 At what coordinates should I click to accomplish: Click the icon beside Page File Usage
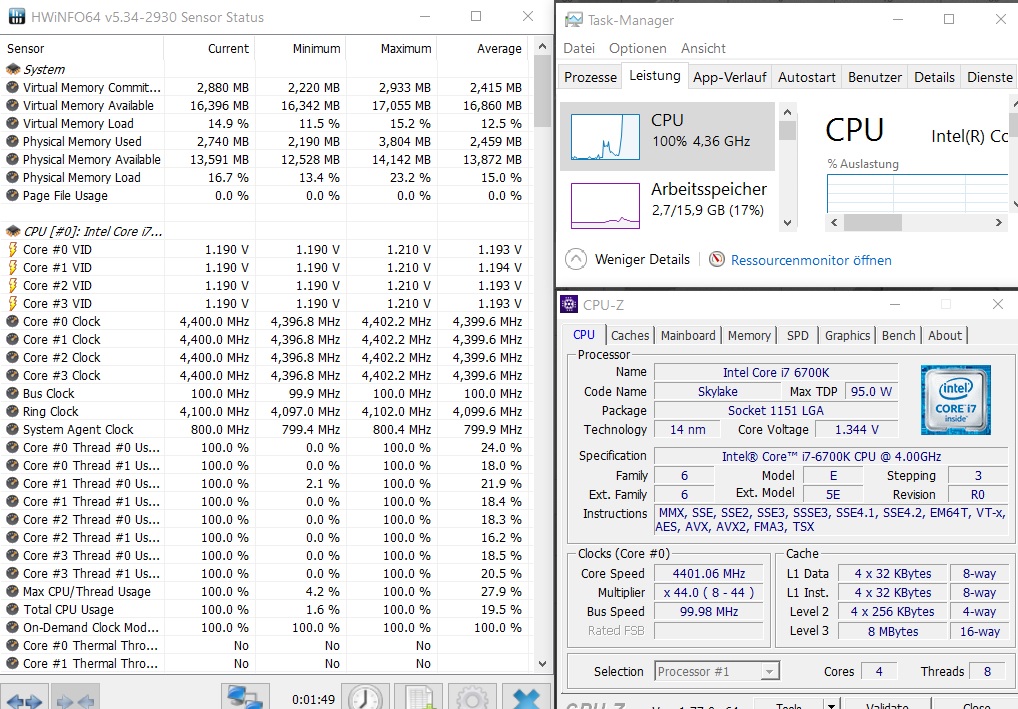(x=12, y=195)
